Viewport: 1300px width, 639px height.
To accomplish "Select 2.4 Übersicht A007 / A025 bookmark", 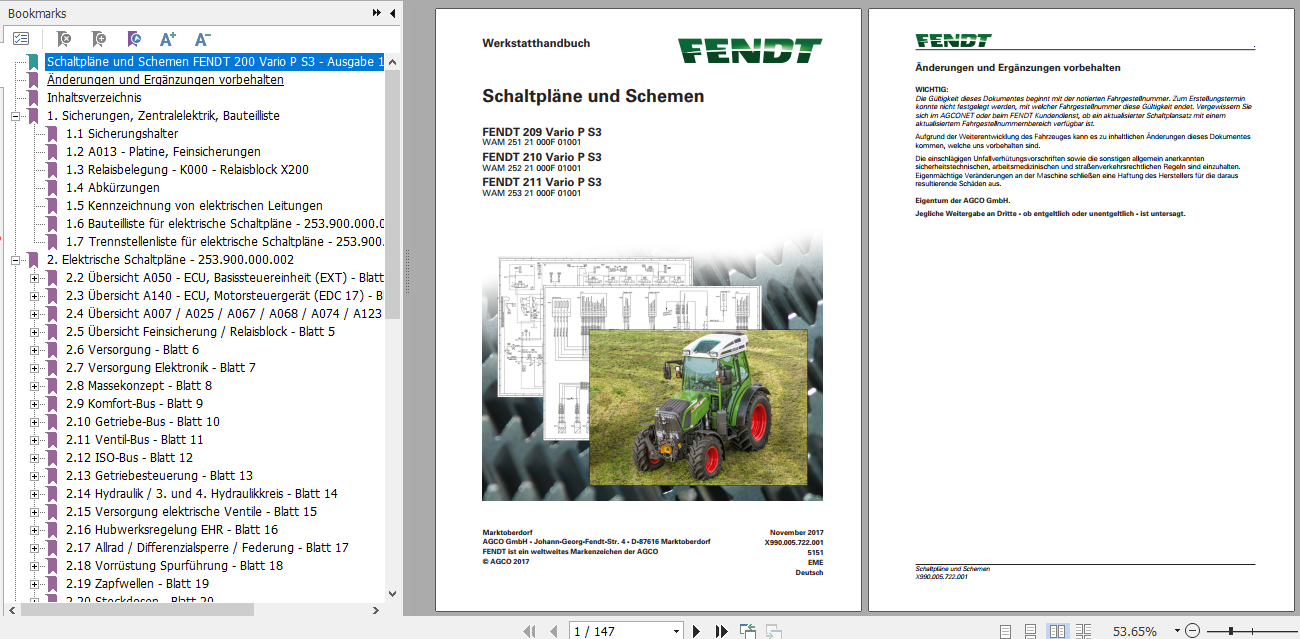I will (x=225, y=314).
